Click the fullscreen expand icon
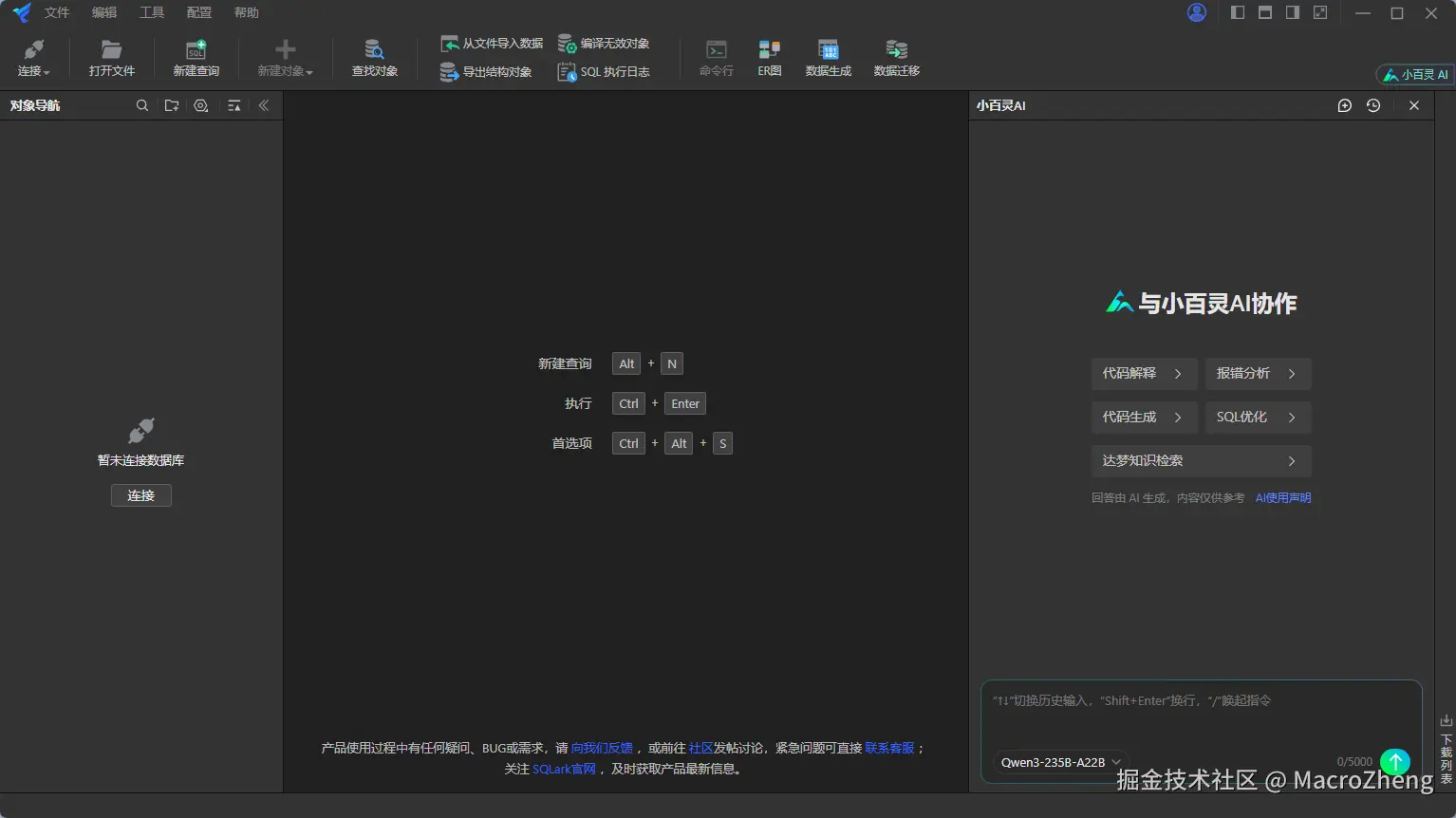The height and width of the screenshot is (818, 1456). coord(1320,12)
